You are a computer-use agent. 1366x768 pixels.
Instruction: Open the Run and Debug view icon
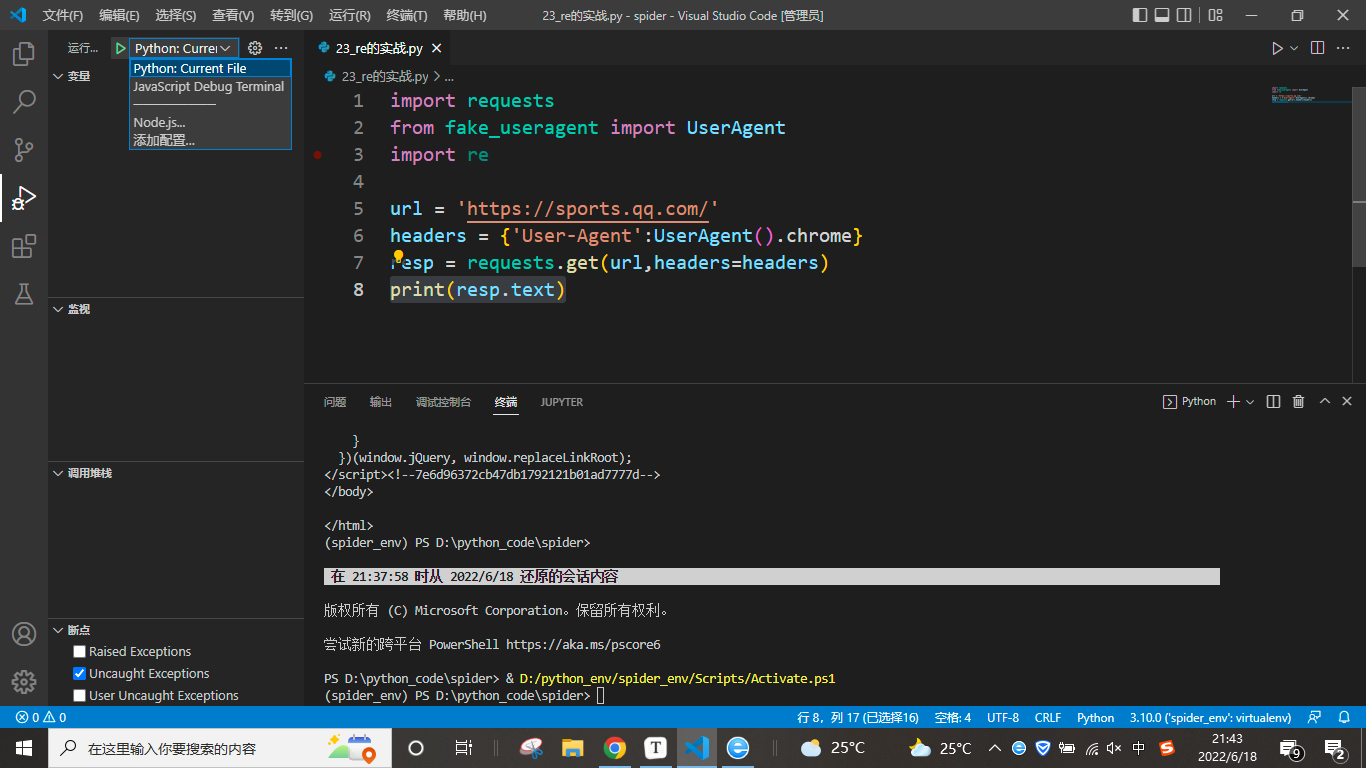tap(24, 198)
